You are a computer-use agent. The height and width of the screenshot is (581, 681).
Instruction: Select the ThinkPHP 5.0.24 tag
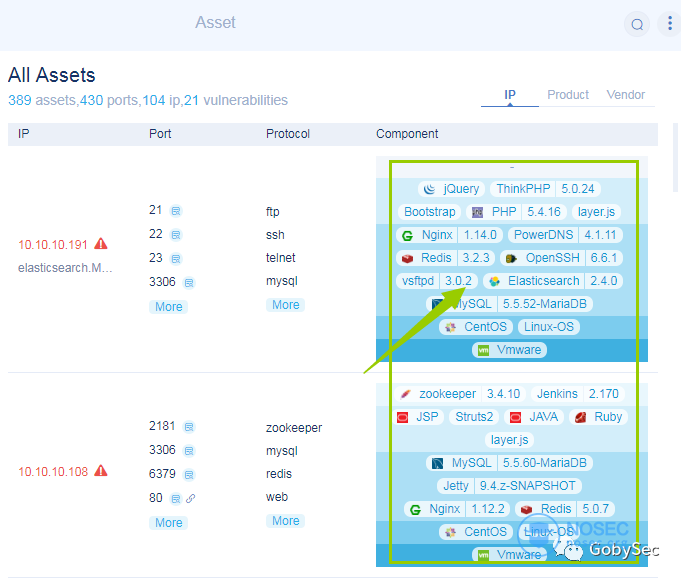click(x=545, y=189)
